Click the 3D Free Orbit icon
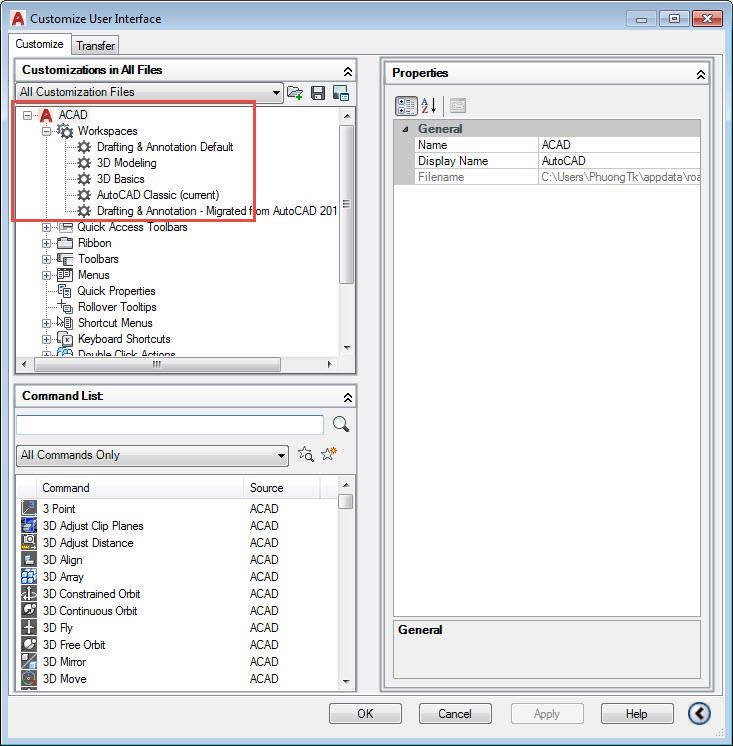The height and width of the screenshot is (746, 733). click(x=29, y=645)
